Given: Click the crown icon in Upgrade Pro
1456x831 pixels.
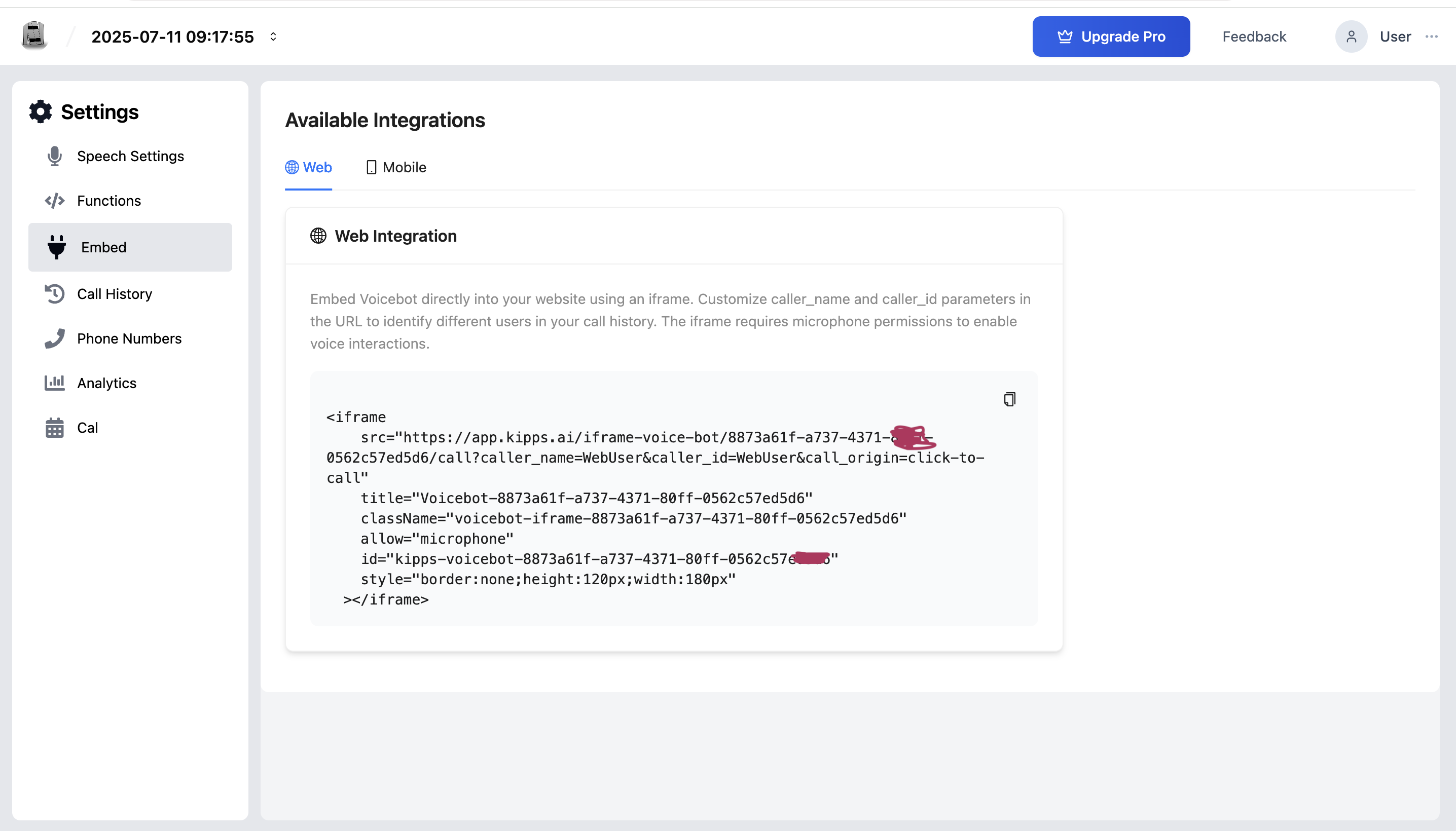Looking at the screenshot, I should (x=1065, y=36).
